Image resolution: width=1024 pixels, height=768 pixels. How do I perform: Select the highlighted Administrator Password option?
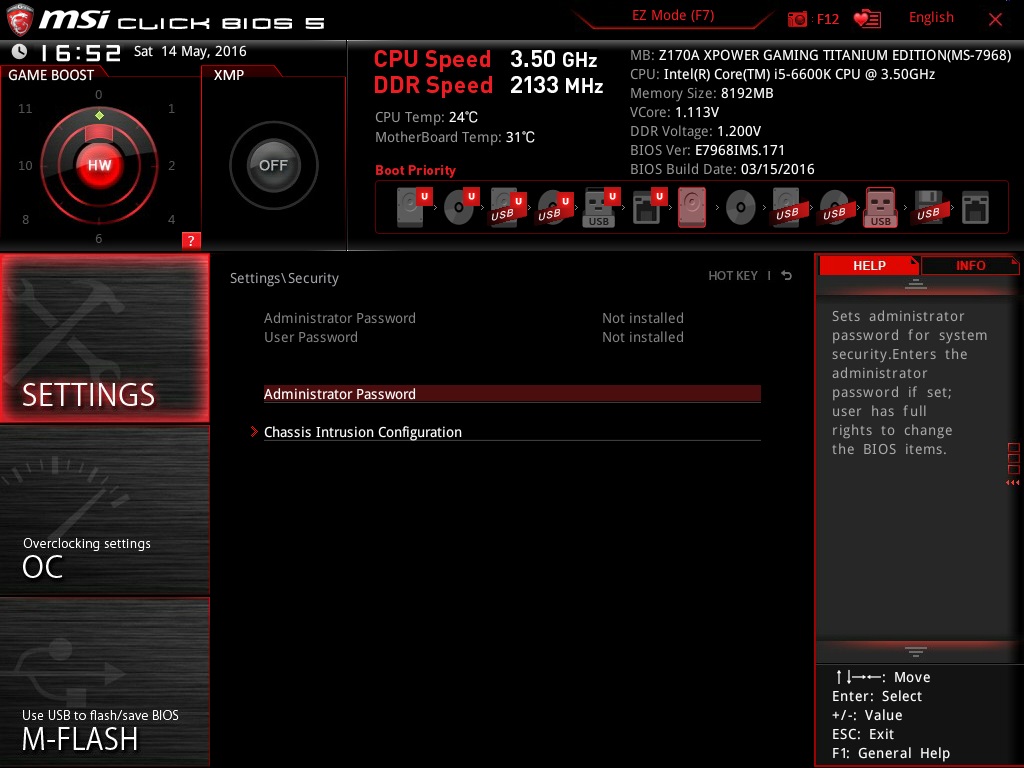[512, 394]
